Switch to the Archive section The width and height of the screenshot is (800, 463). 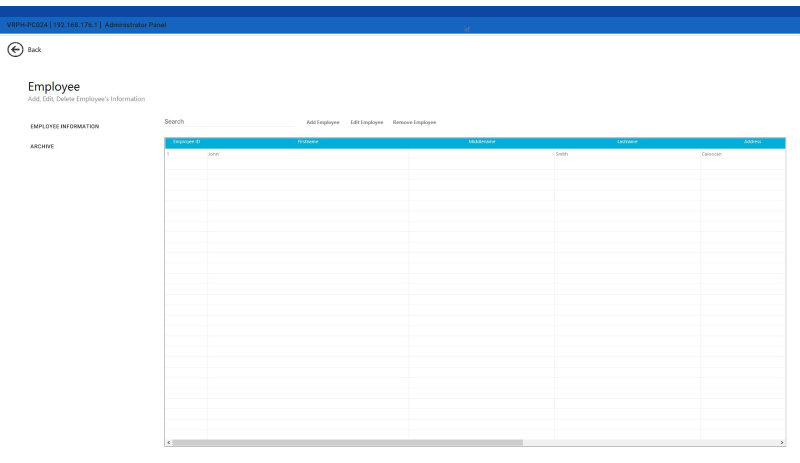tap(42, 147)
